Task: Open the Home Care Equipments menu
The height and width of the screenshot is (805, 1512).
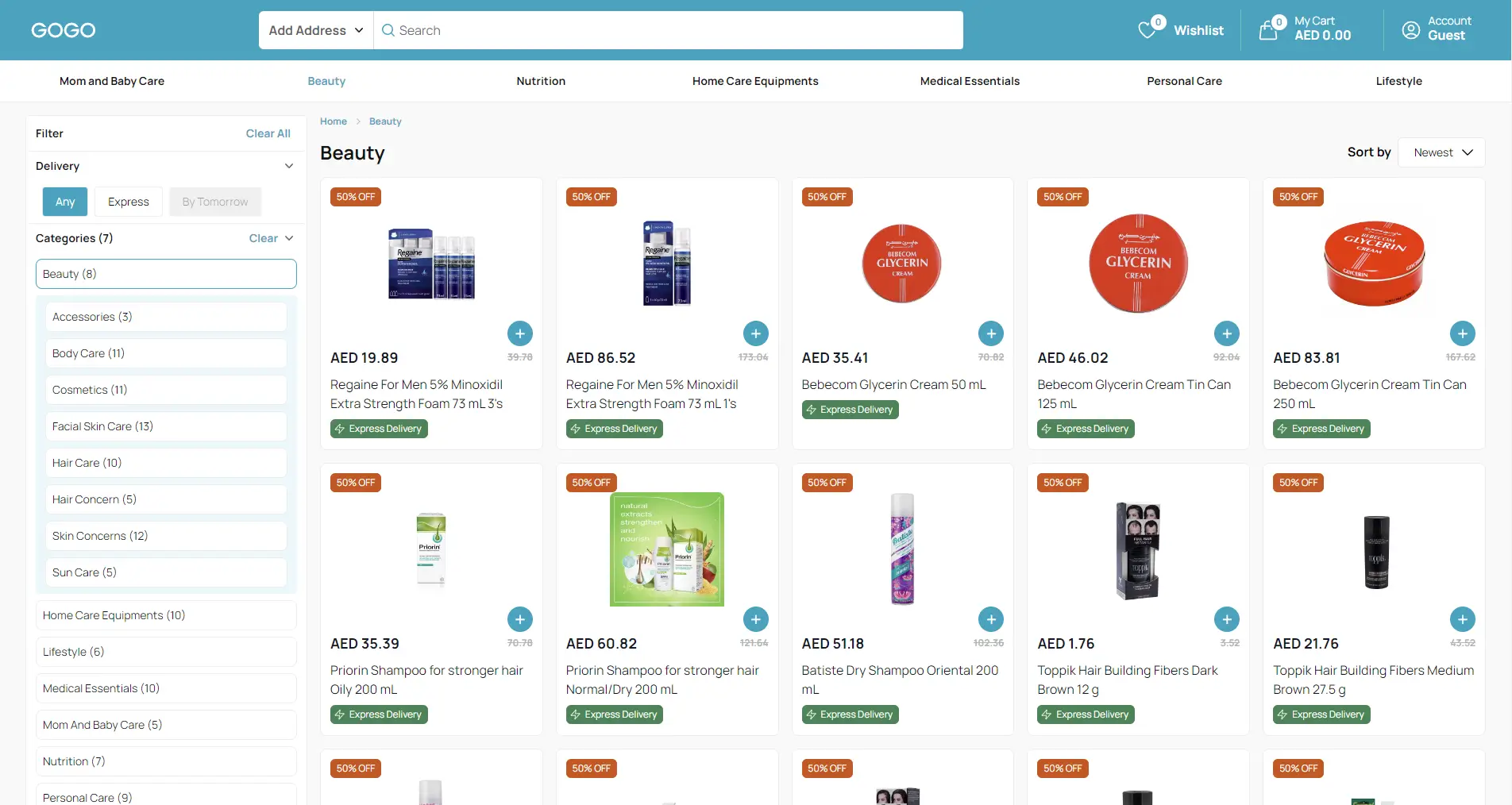Action: 755,81
